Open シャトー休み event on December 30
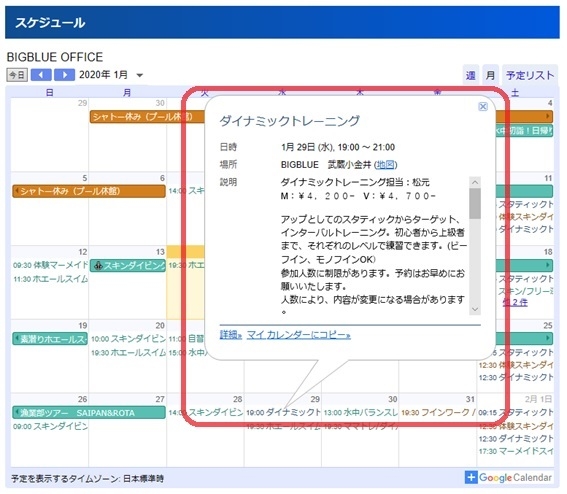 coord(146,117)
